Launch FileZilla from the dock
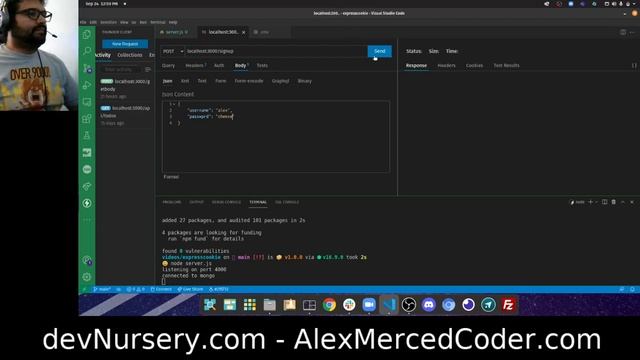This screenshot has height=360, width=640. tap(508, 305)
